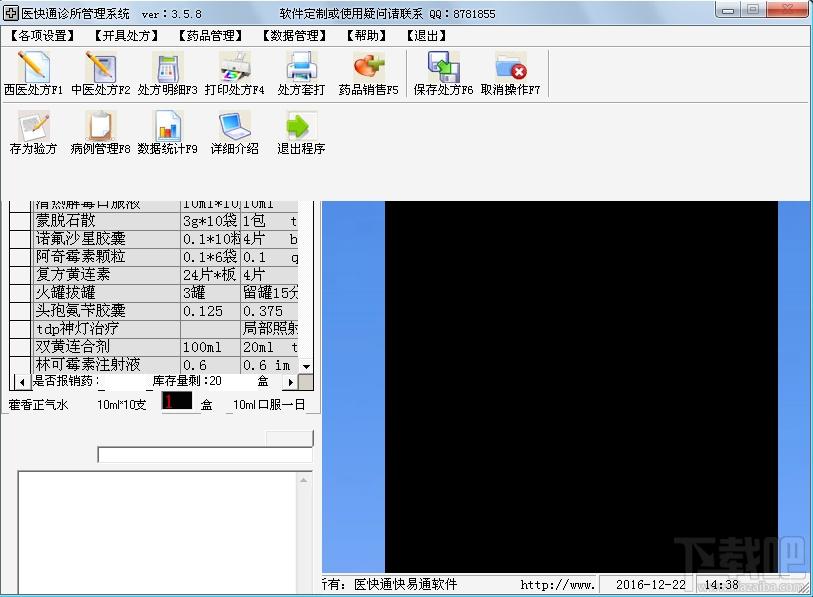813x597 pixels.
Task: Click the notes area's up scroll arrow
Action: coord(304,480)
